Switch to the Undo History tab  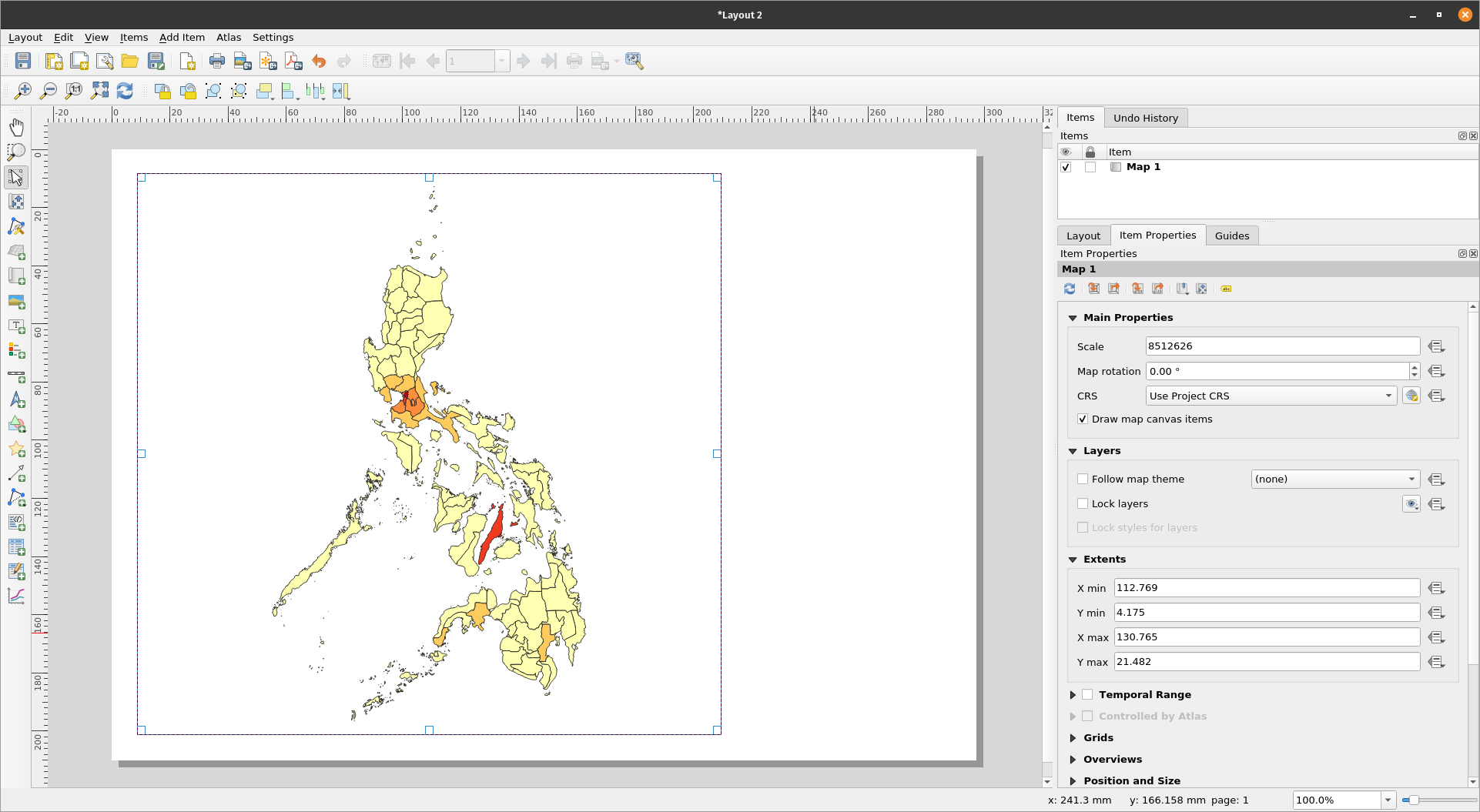click(x=1145, y=119)
